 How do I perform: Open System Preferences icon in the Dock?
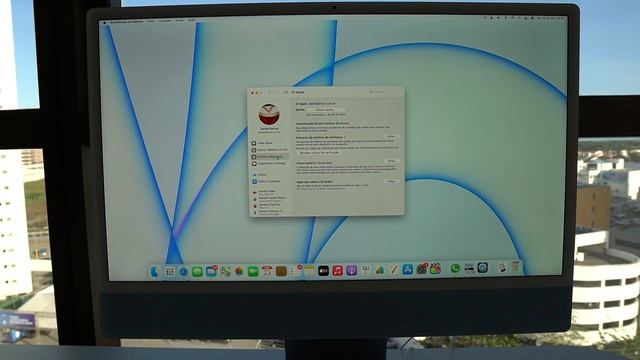click(421, 269)
